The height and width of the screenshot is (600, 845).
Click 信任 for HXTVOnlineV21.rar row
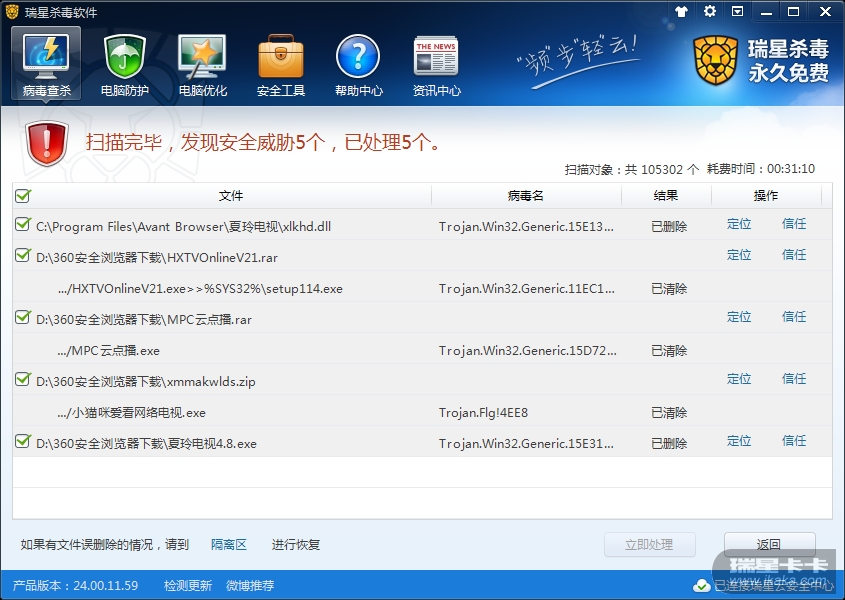coord(794,254)
